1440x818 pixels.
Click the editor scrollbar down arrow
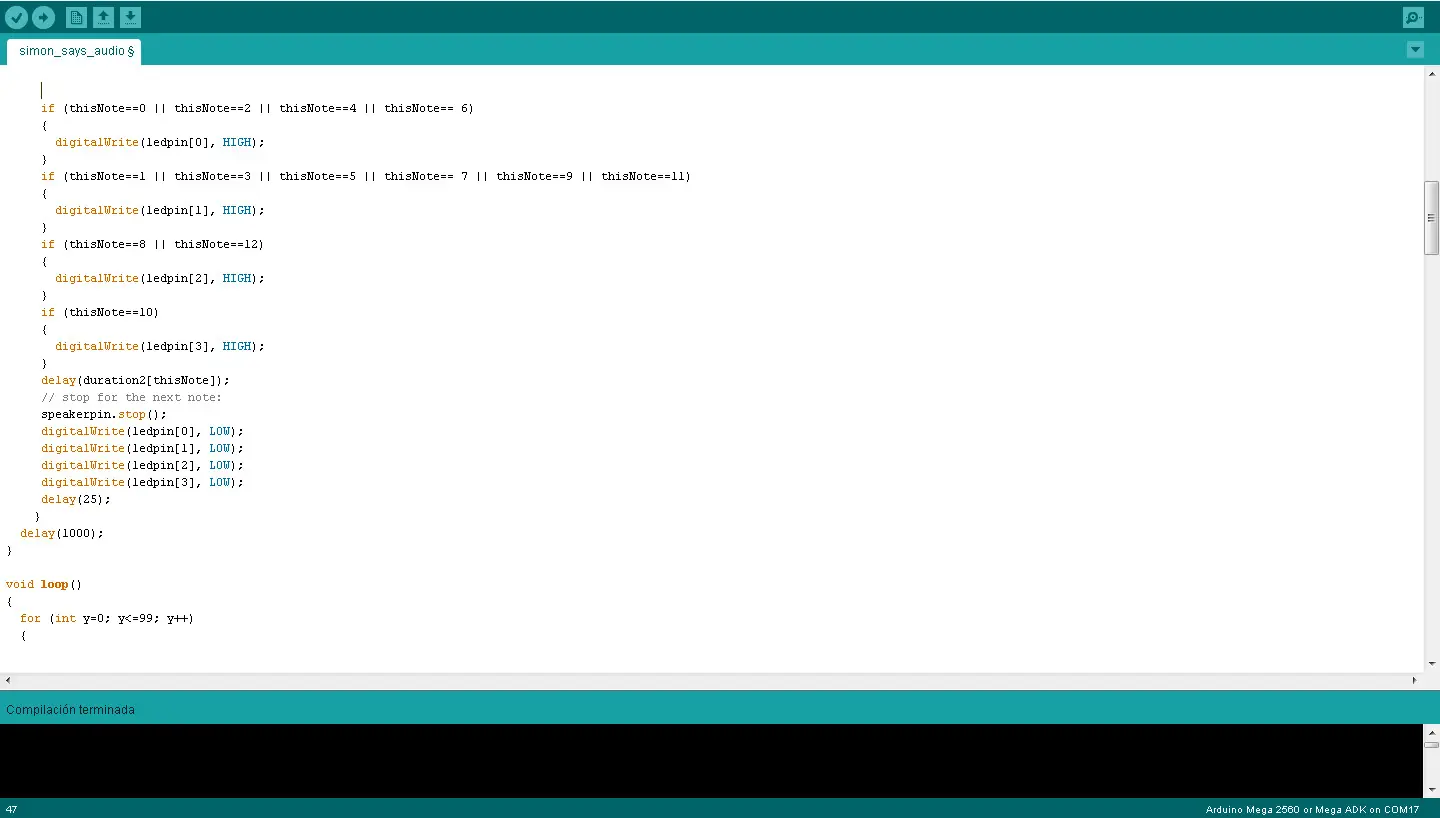(x=1431, y=663)
